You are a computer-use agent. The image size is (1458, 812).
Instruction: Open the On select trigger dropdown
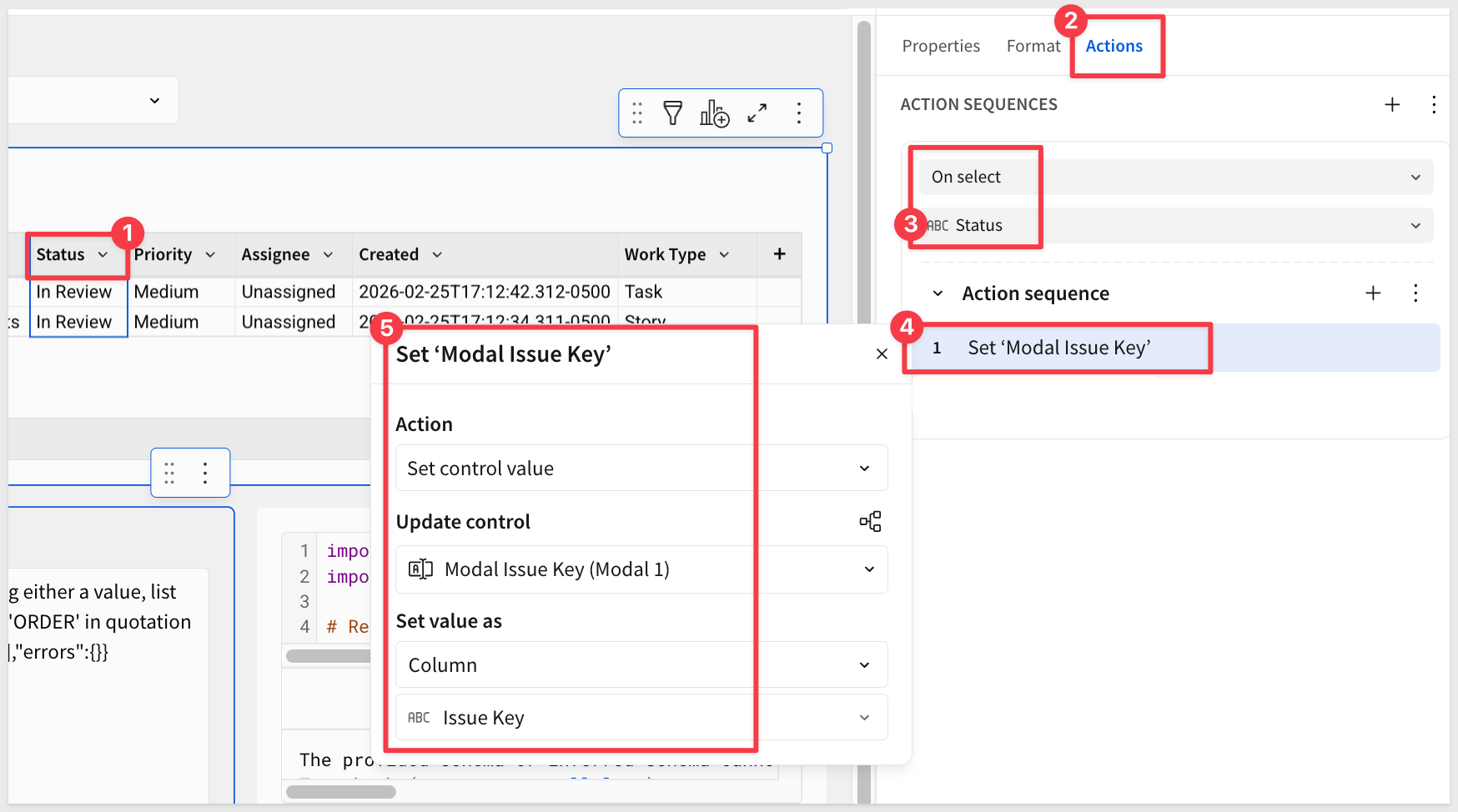[x=1175, y=177]
